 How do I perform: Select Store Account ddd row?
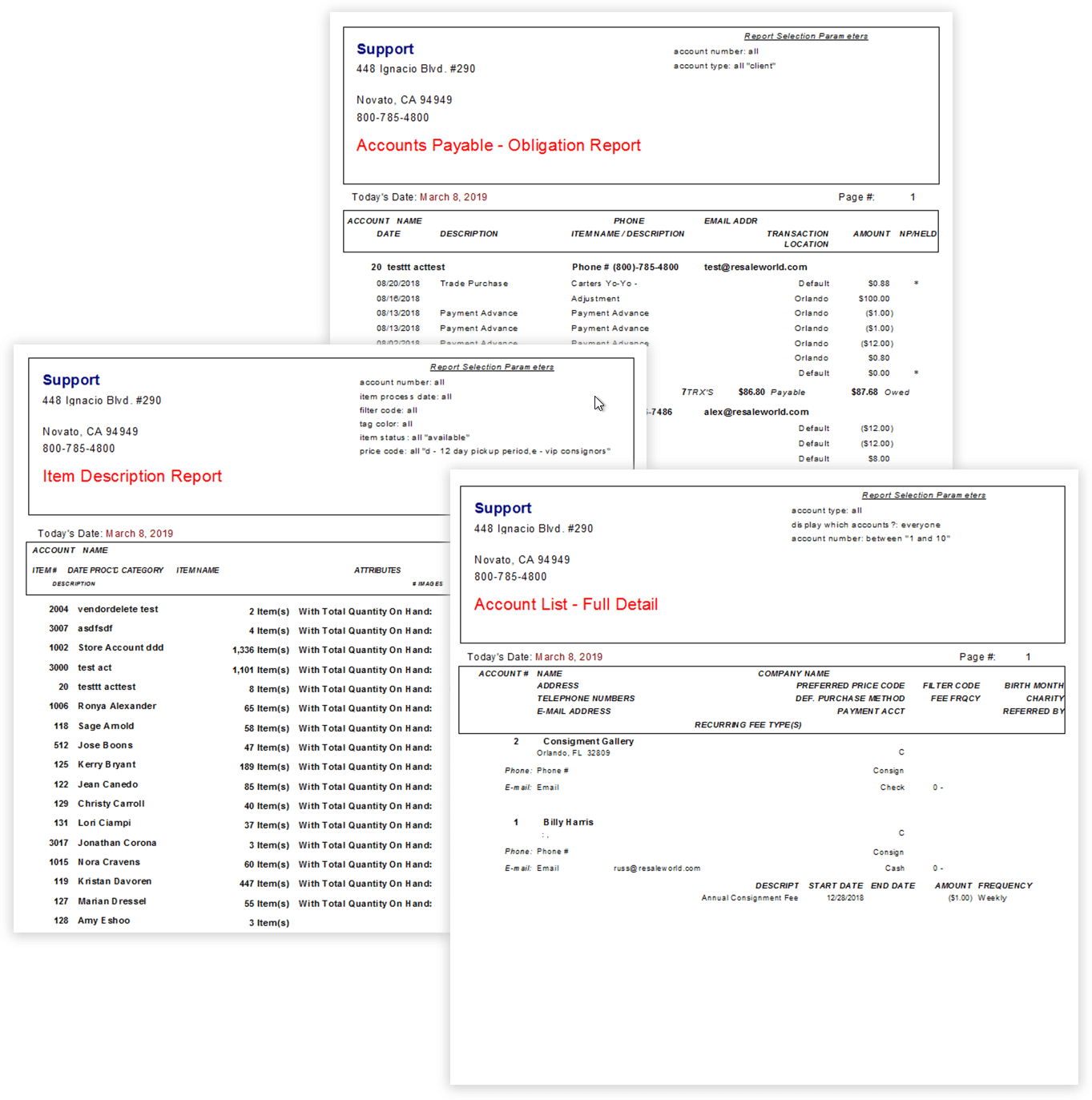(x=106, y=648)
